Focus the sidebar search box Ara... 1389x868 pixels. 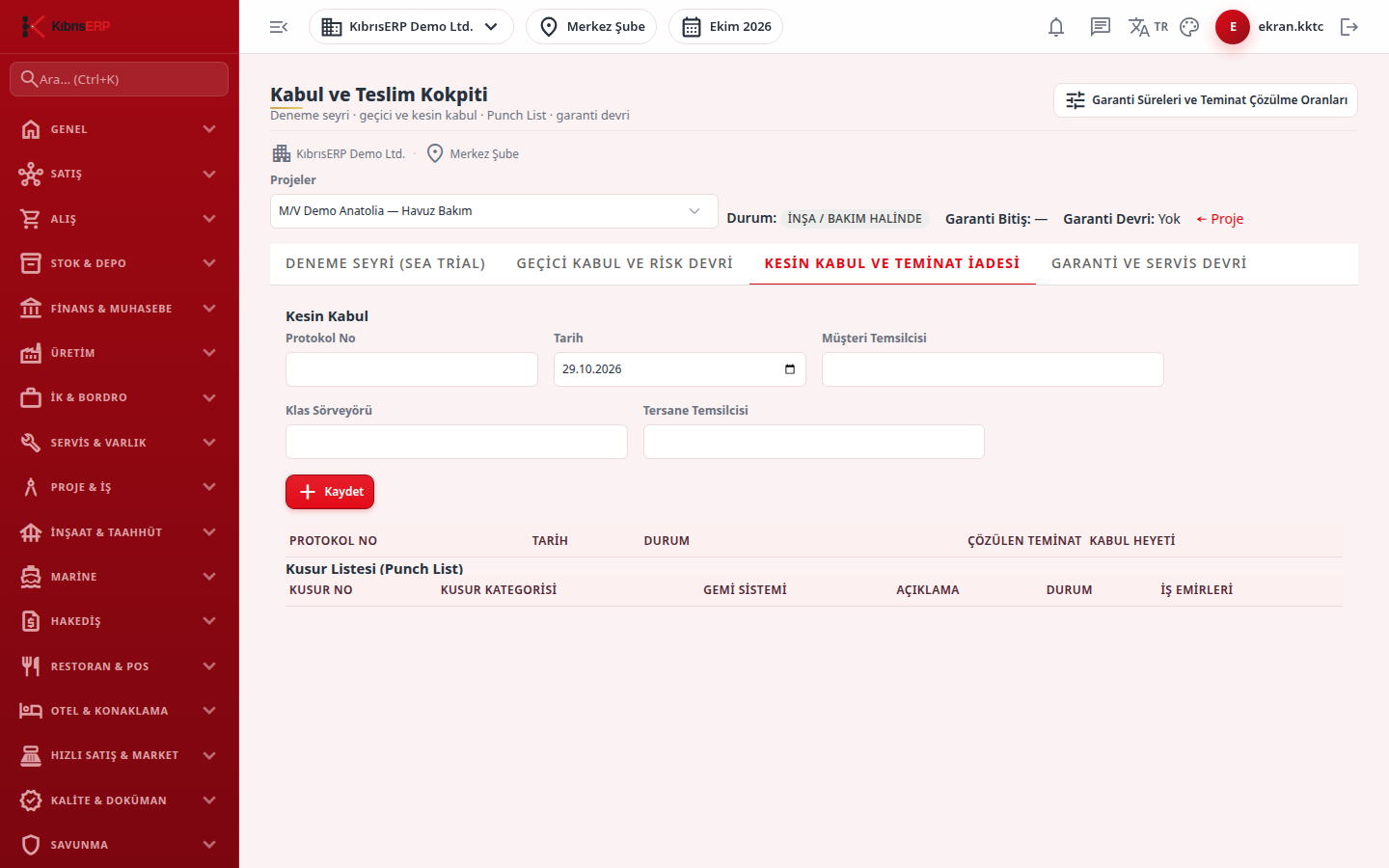119,79
